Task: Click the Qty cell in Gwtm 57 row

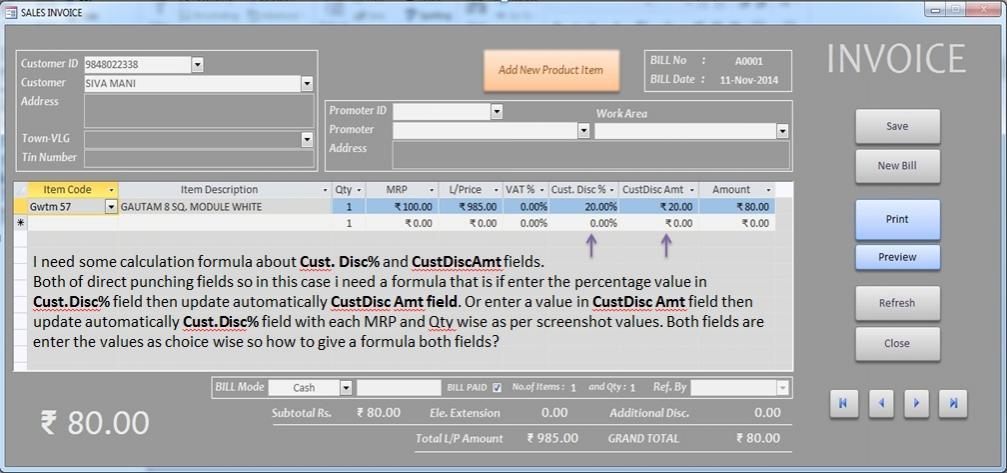Action: point(349,207)
